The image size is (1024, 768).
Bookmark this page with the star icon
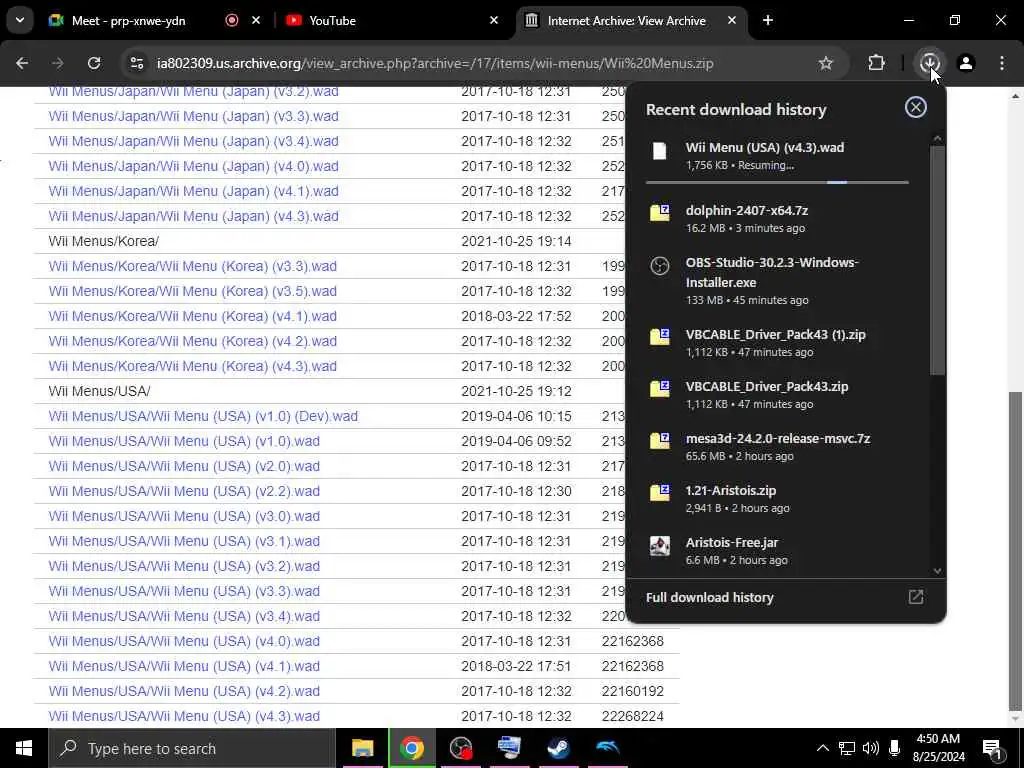825,63
